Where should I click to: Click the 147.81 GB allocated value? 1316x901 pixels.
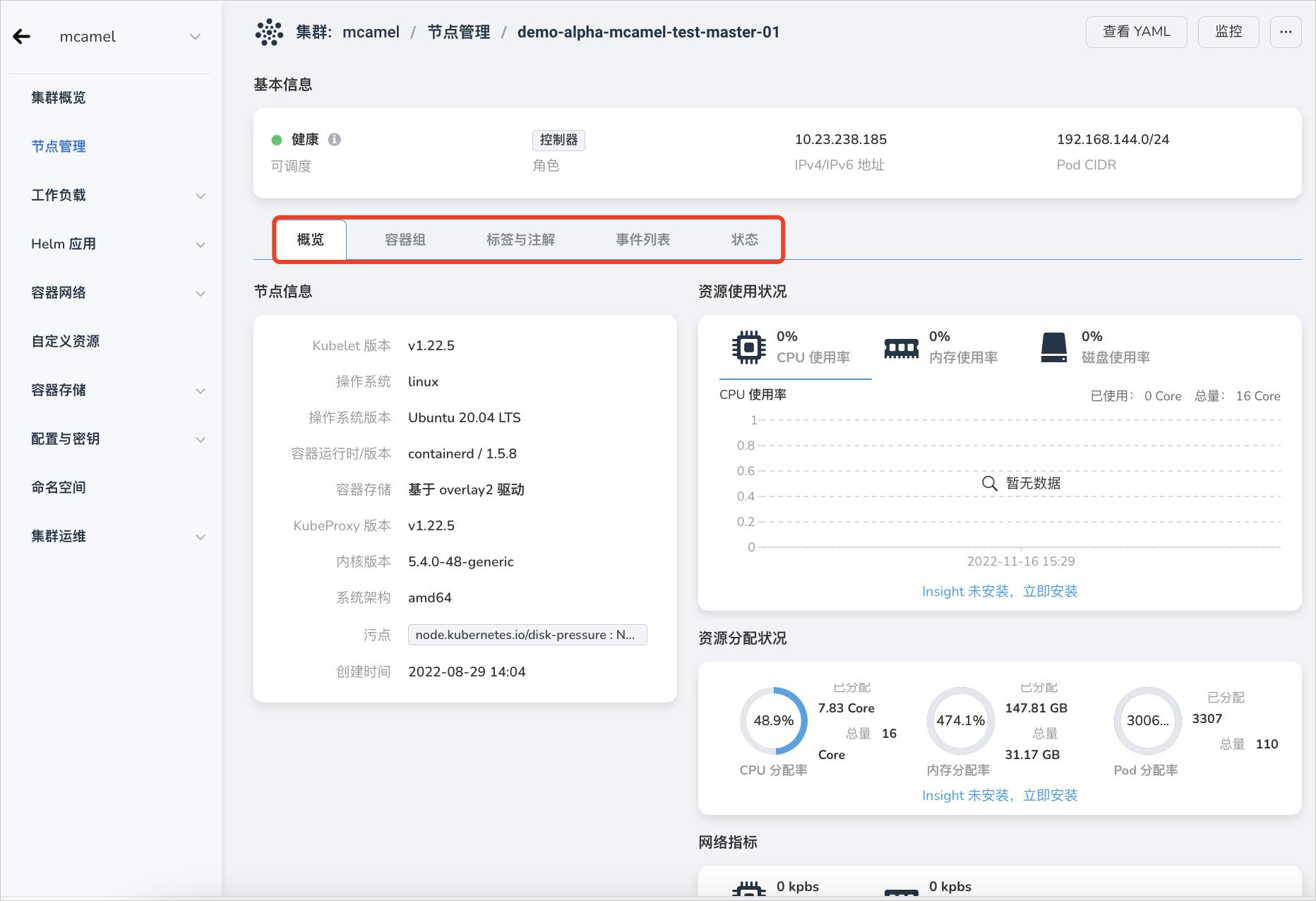click(1036, 708)
